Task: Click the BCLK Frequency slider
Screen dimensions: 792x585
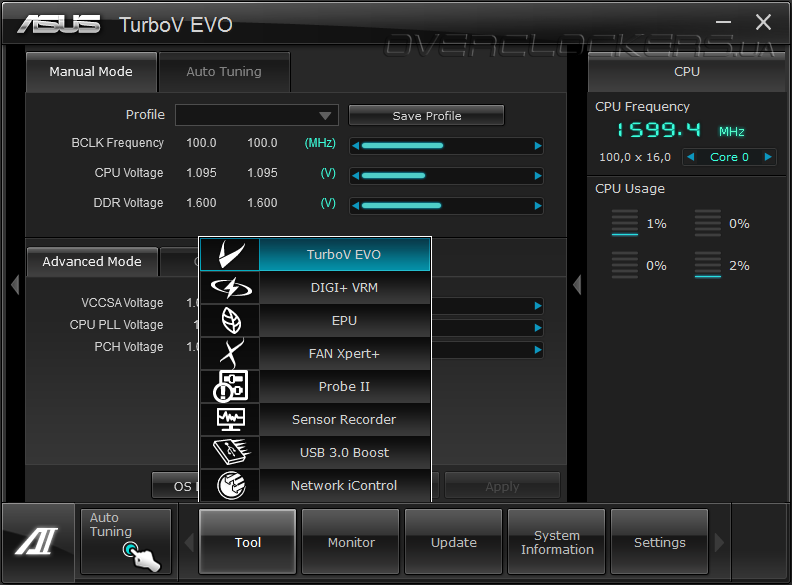Action: pos(447,146)
